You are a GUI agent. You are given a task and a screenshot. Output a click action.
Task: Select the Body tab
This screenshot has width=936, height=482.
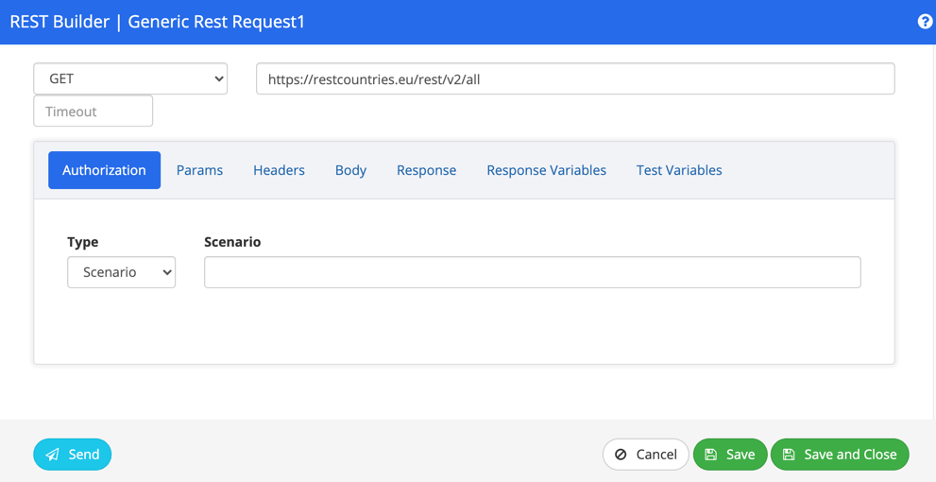350,170
